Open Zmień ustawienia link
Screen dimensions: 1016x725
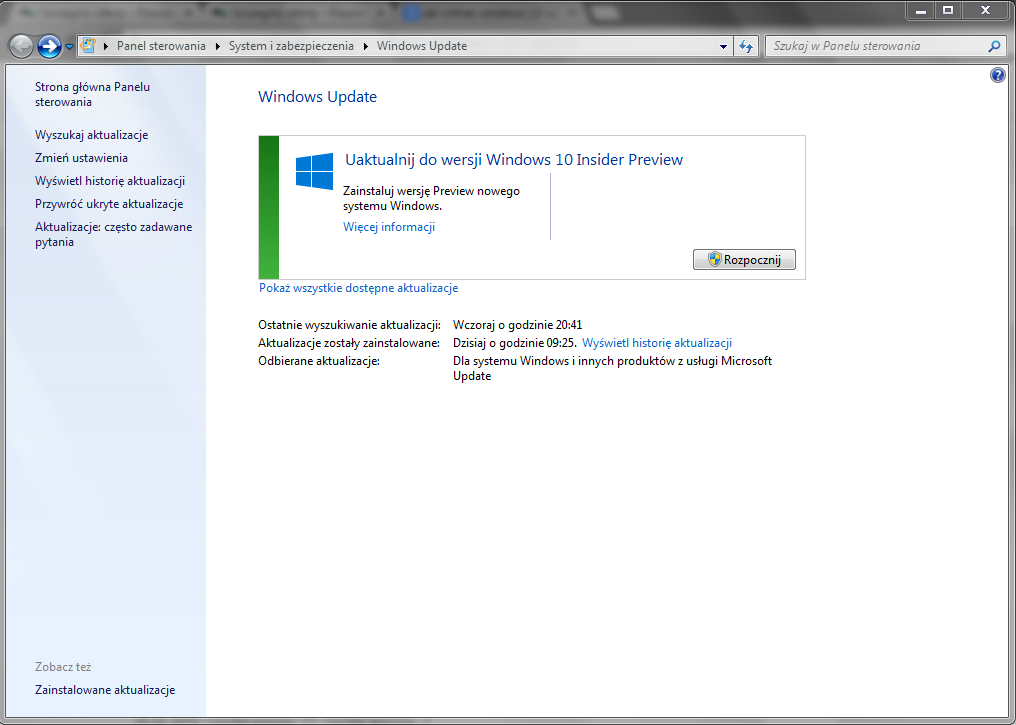tap(82, 158)
